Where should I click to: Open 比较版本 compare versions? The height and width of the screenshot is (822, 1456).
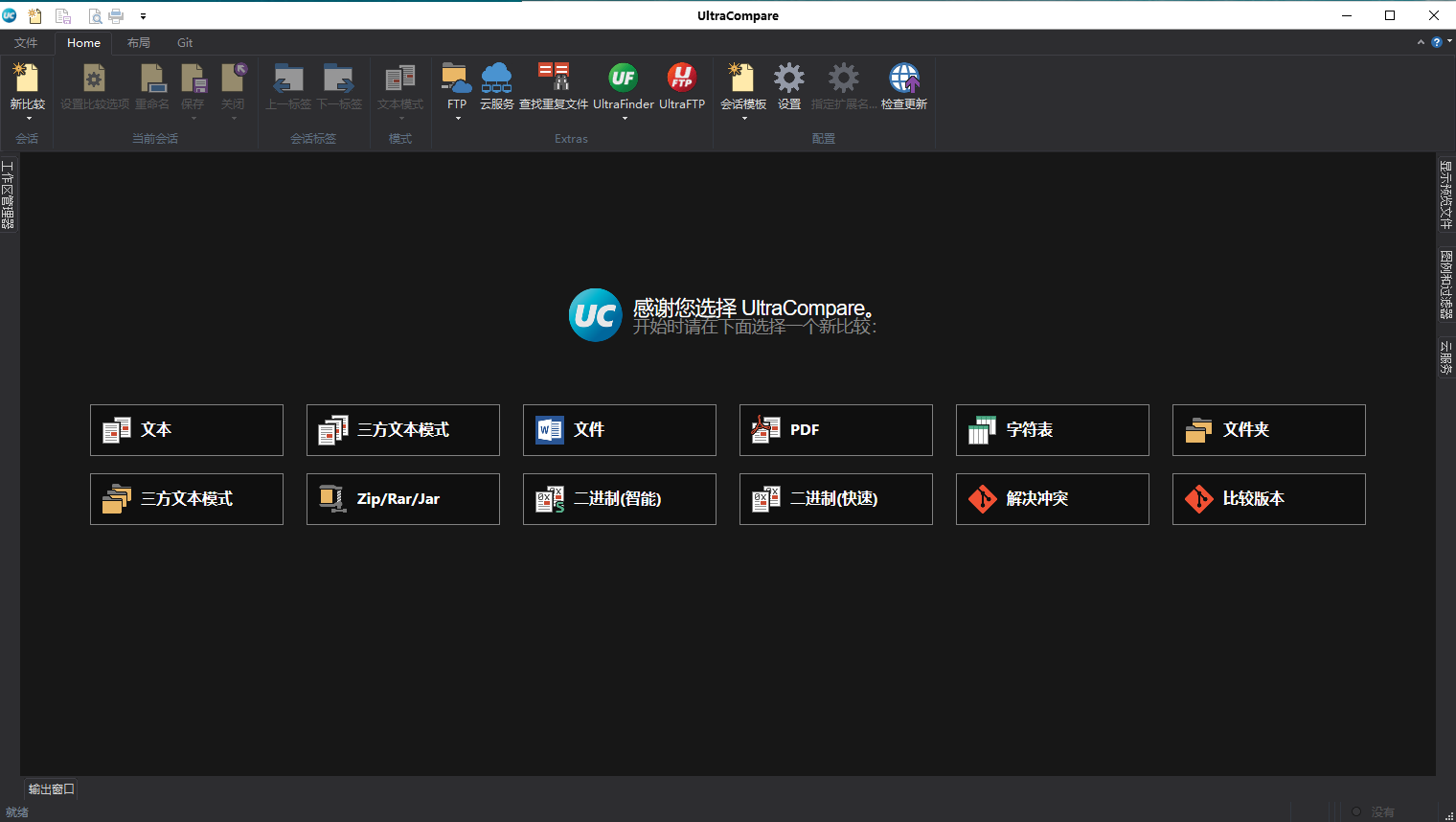[x=1269, y=499]
